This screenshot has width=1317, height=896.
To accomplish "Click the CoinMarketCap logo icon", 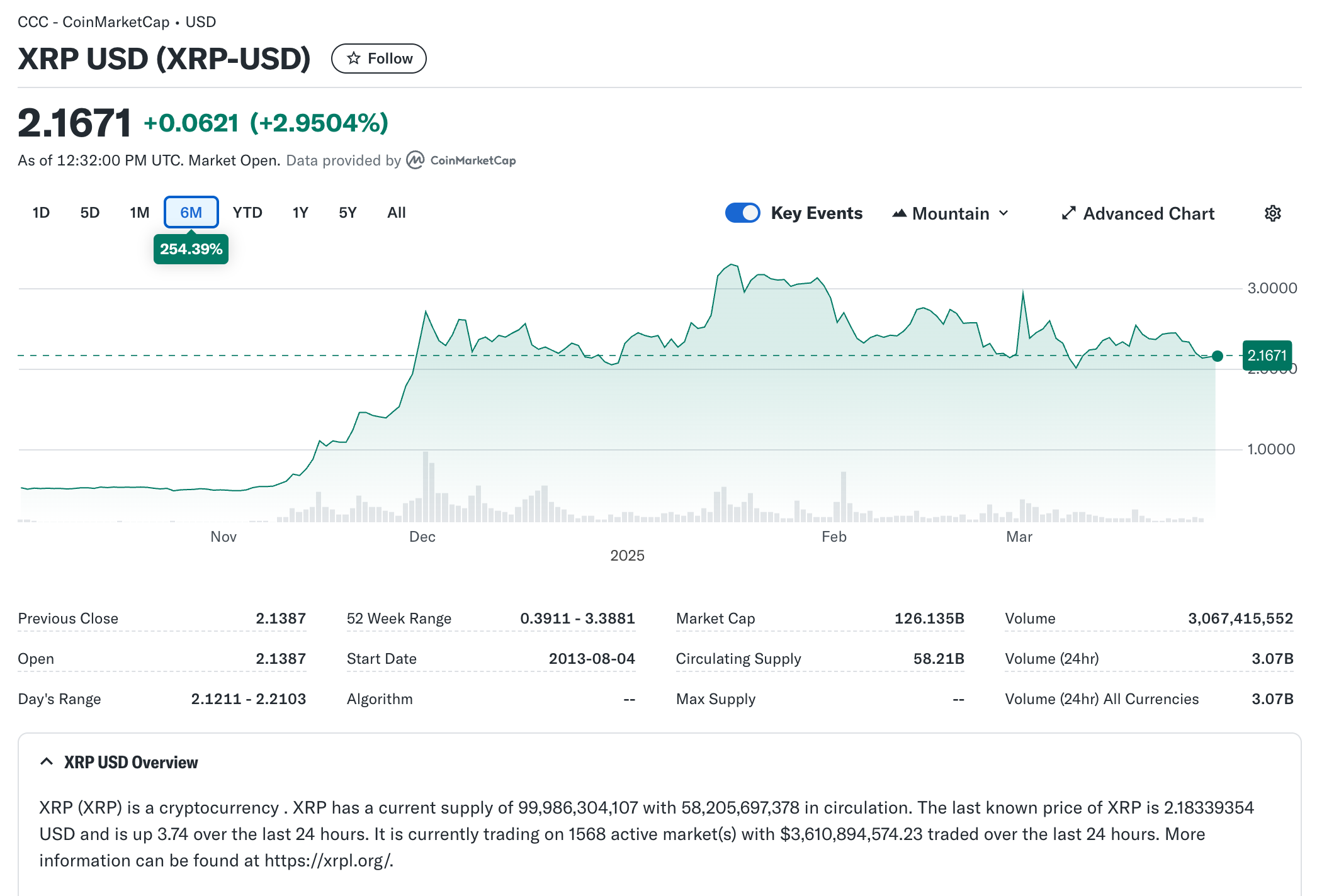I will [x=415, y=160].
